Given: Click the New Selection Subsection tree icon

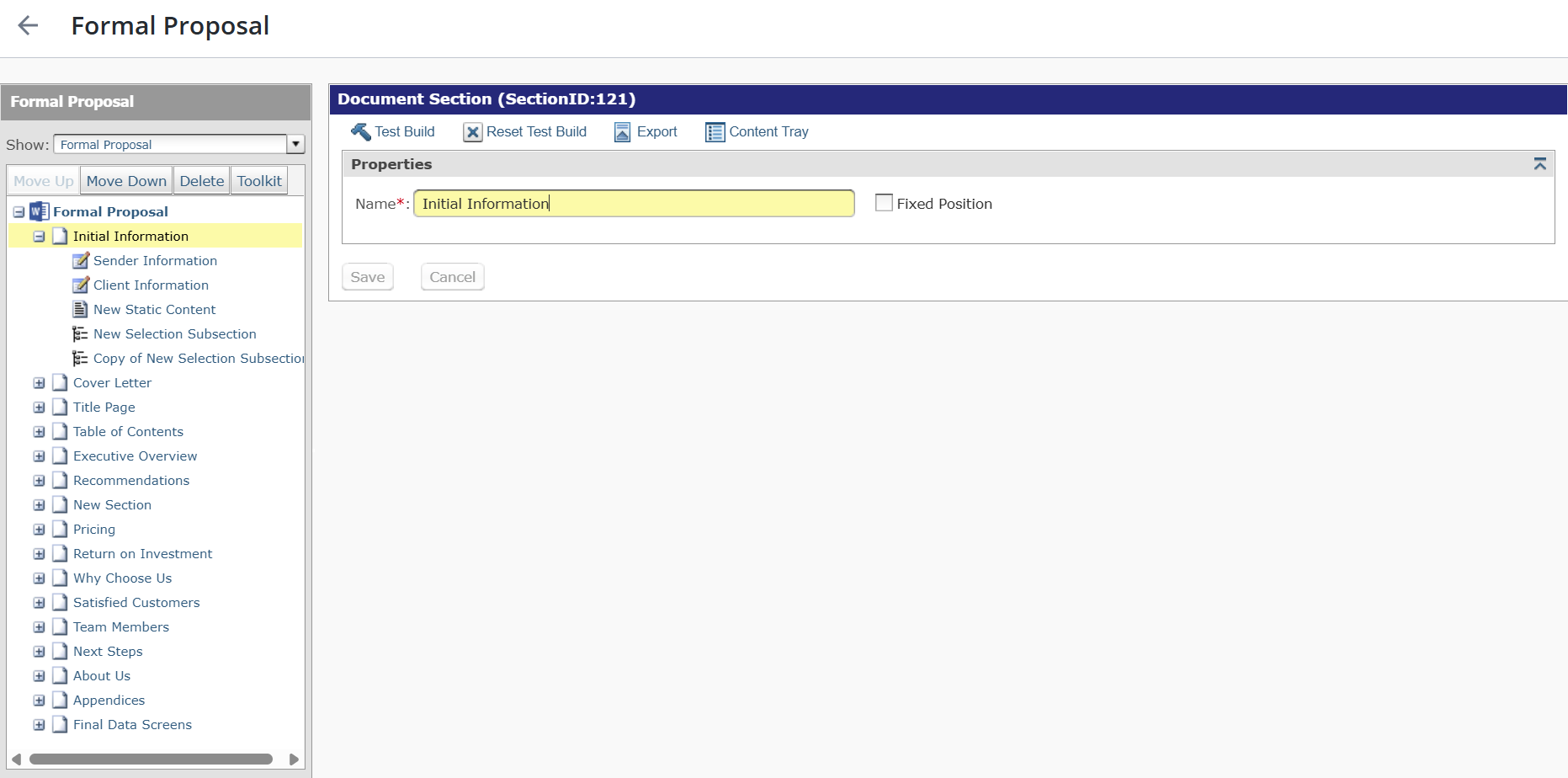Looking at the screenshot, I should coord(81,334).
